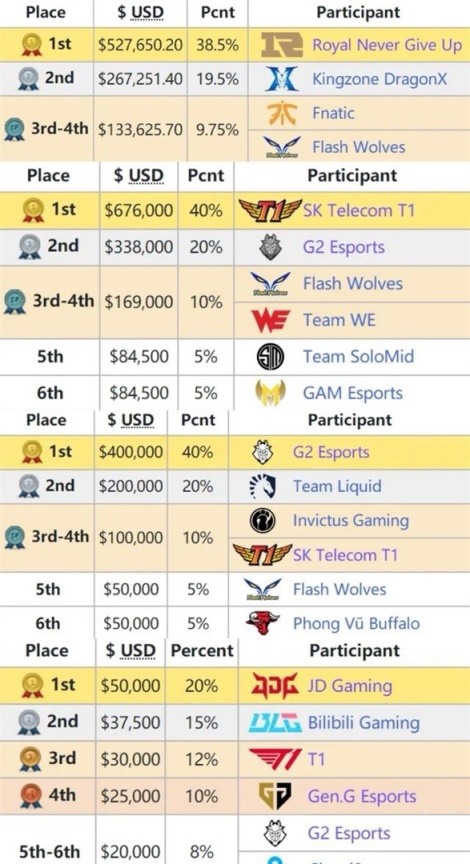The height and width of the screenshot is (864, 470).
Task: Click the Fnatic orange logo
Action: (282, 114)
